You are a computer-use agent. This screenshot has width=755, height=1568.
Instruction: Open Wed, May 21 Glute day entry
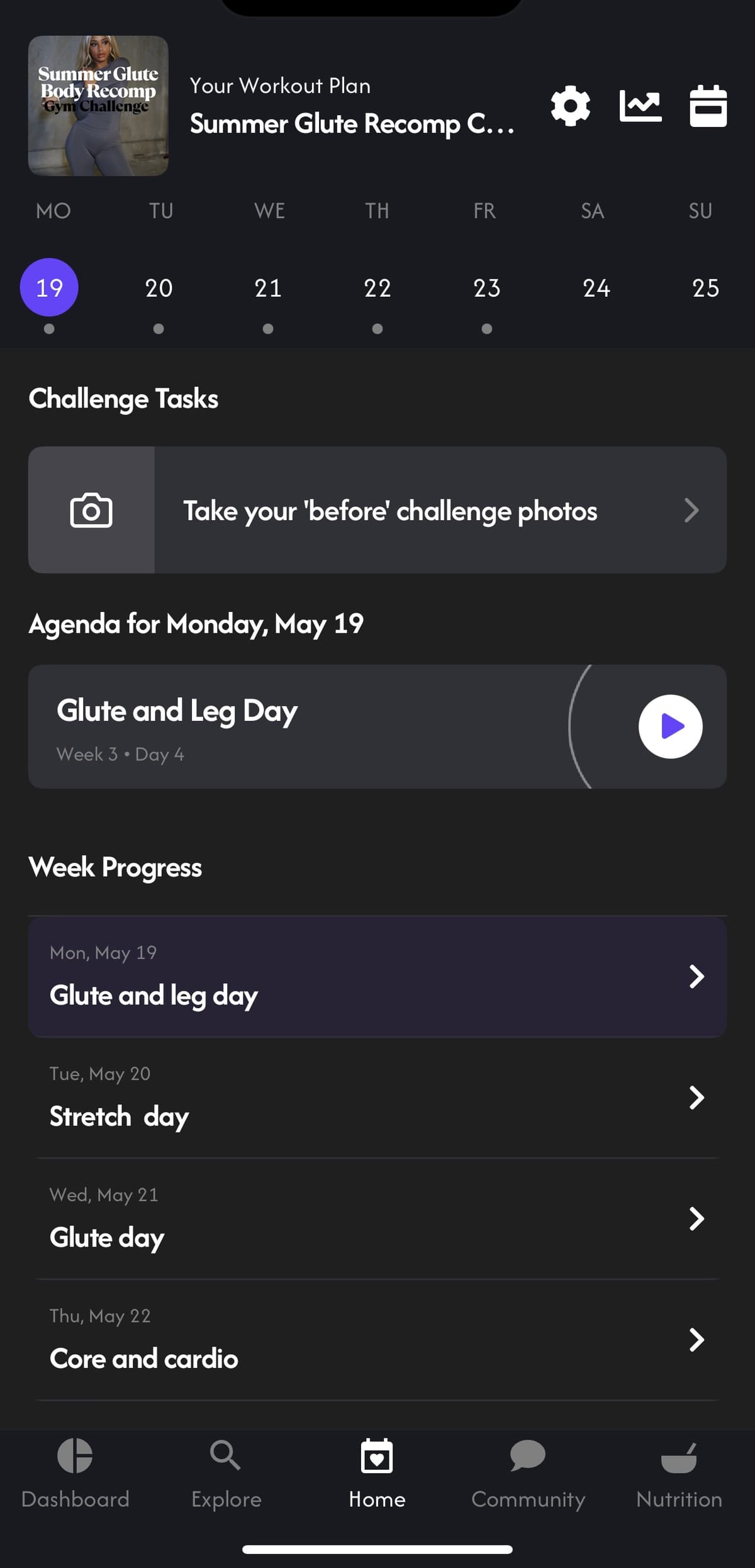coord(377,1219)
